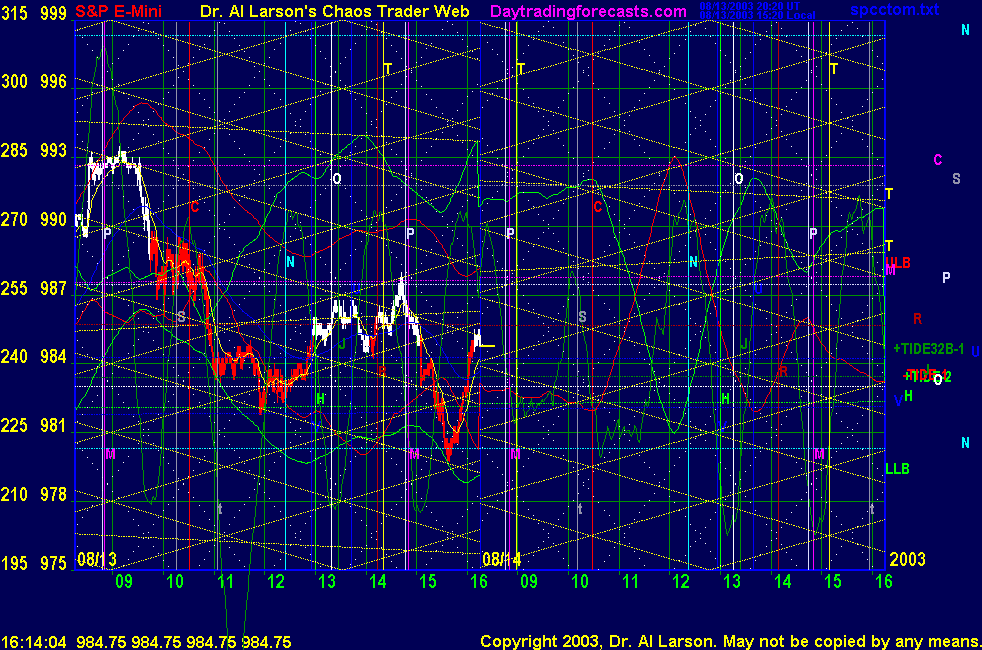Image resolution: width=982 pixels, height=650 pixels.
Task: Select the '2003' year label
Action: tap(907, 559)
